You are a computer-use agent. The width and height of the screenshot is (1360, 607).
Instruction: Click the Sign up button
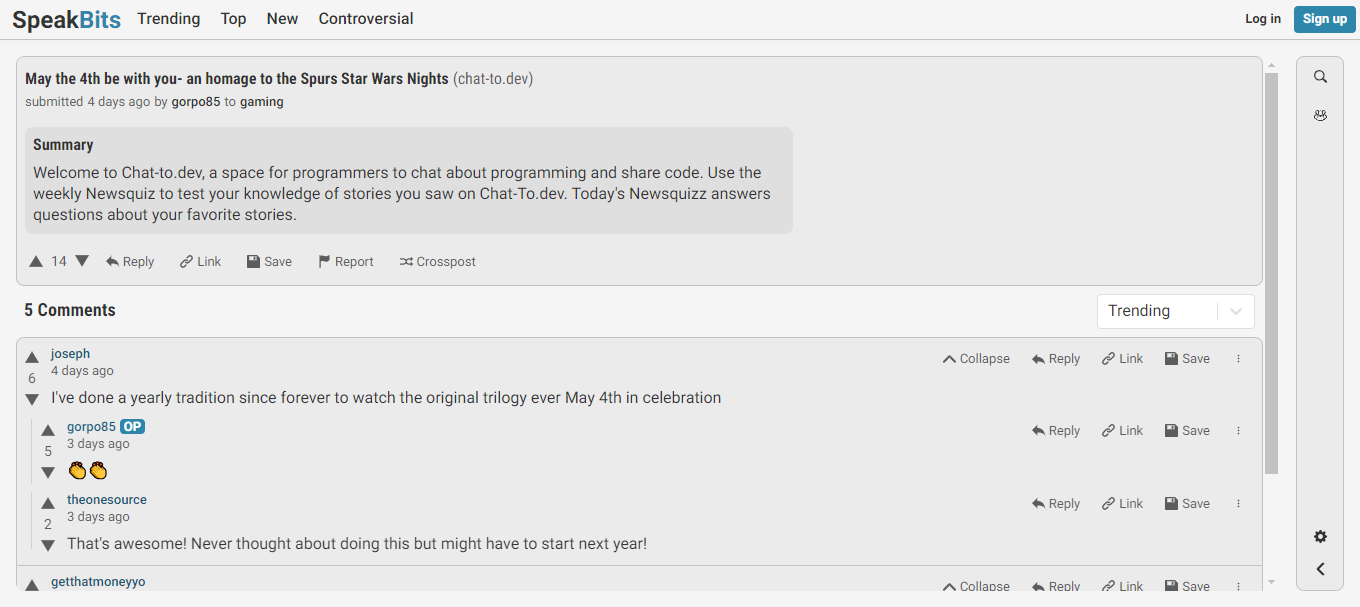1324,19
